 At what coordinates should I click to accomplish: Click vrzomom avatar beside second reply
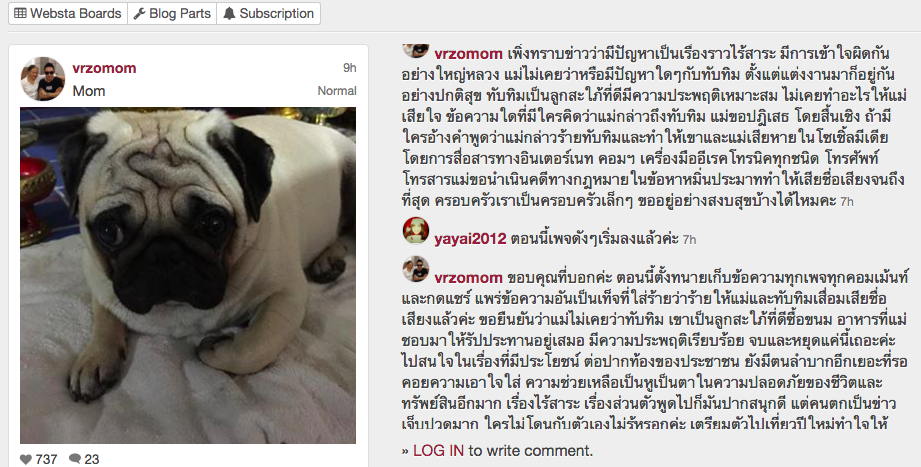click(x=416, y=269)
